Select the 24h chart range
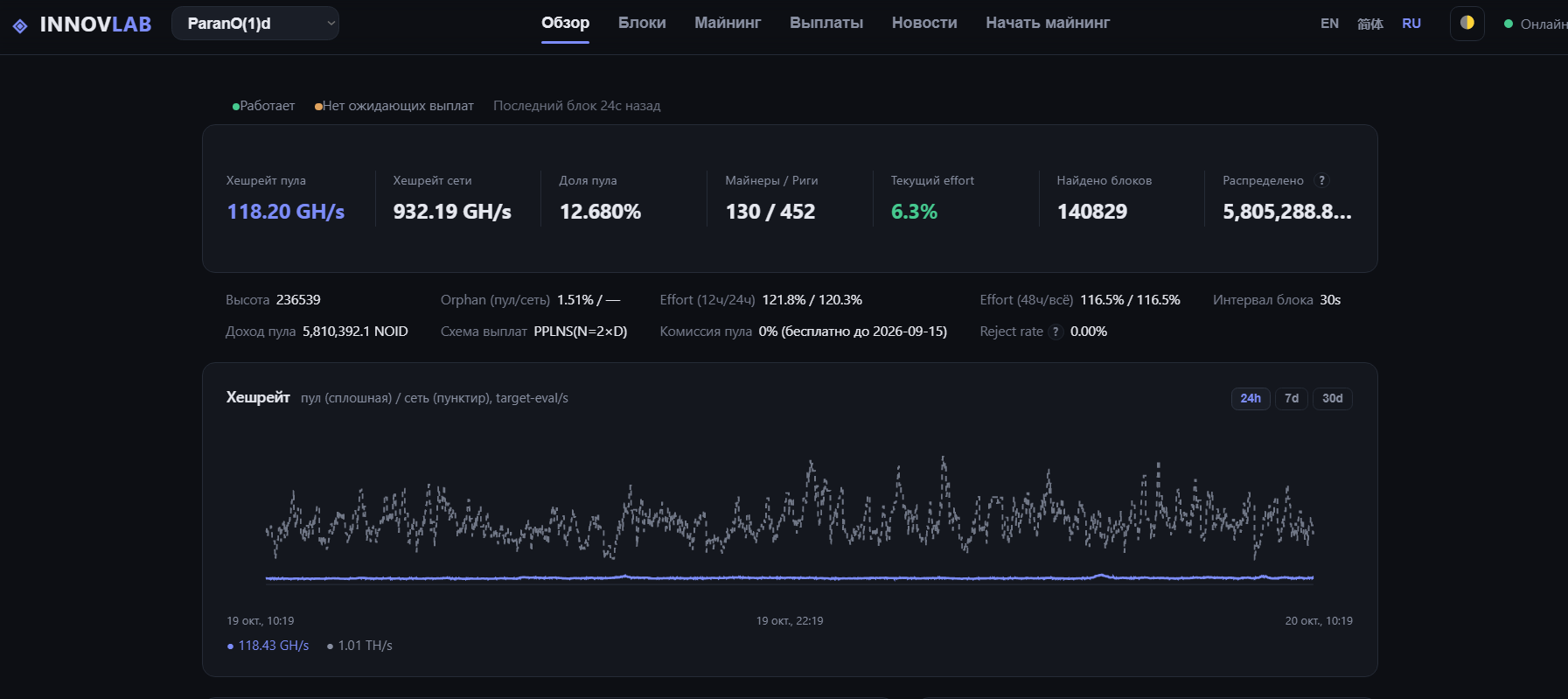 (x=1251, y=398)
